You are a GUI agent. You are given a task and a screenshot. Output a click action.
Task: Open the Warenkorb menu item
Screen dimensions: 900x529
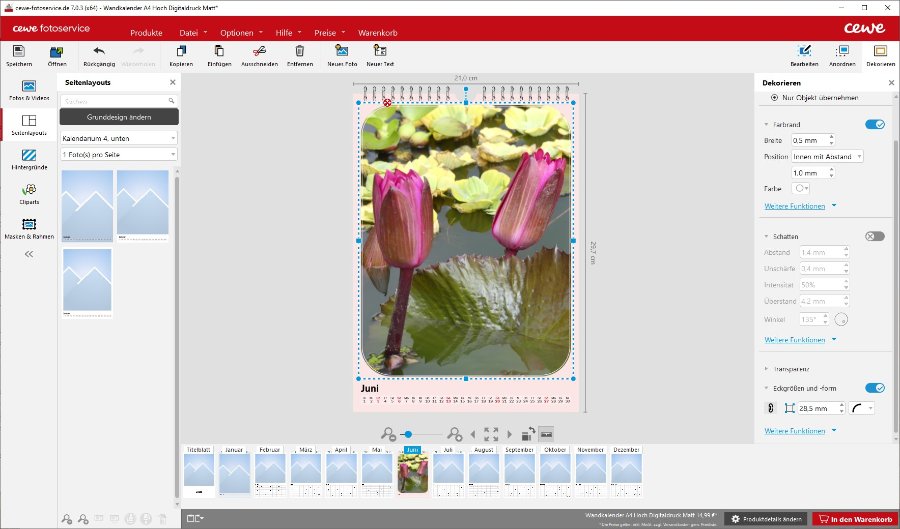(378, 33)
